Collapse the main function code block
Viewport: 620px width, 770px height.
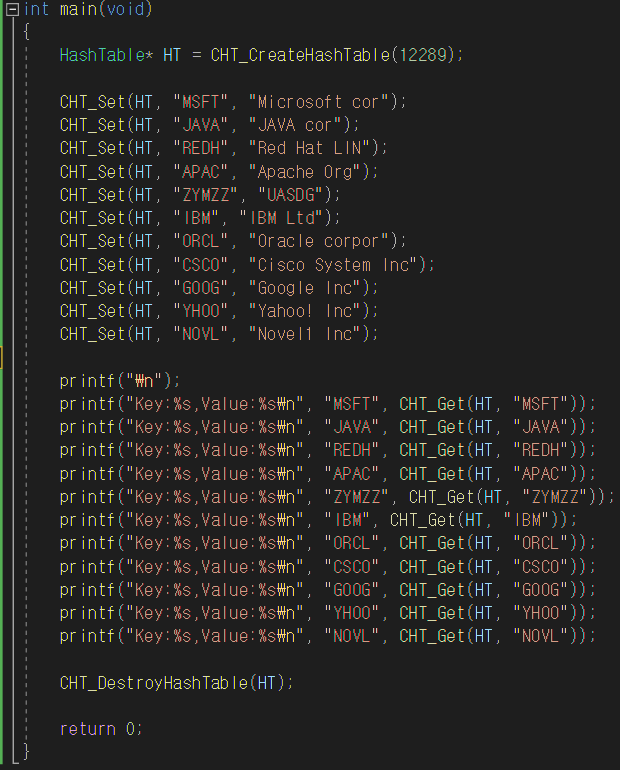[x=13, y=9]
